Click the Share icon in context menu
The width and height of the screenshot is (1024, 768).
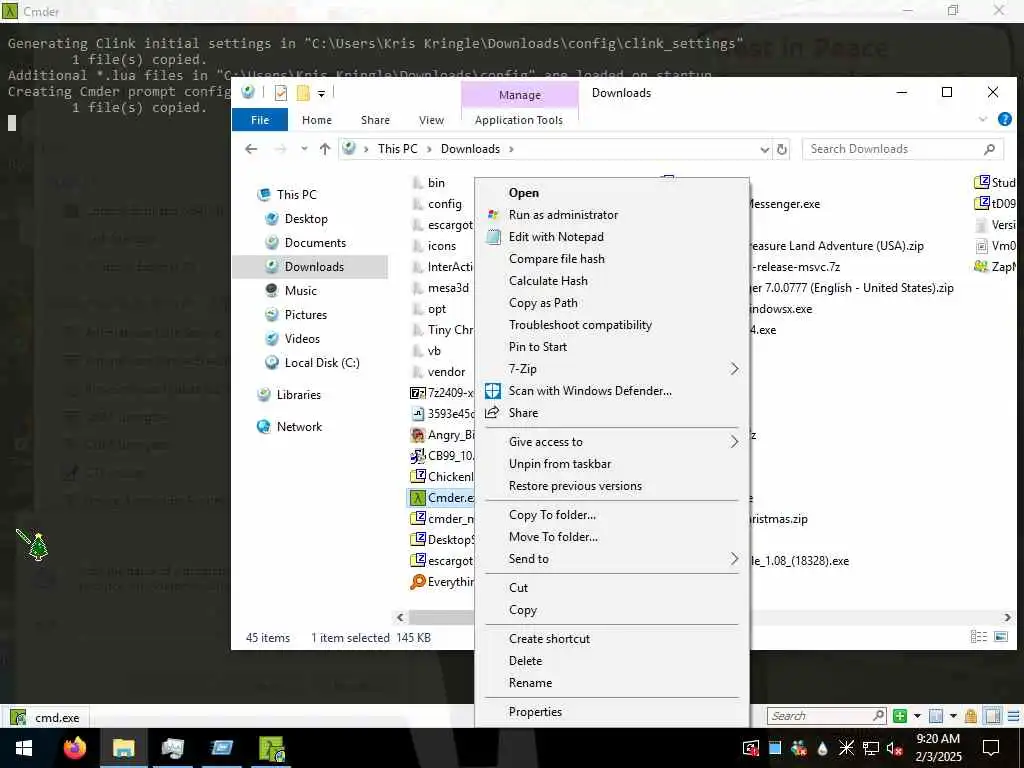pyautogui.click(x=492, y=413)
